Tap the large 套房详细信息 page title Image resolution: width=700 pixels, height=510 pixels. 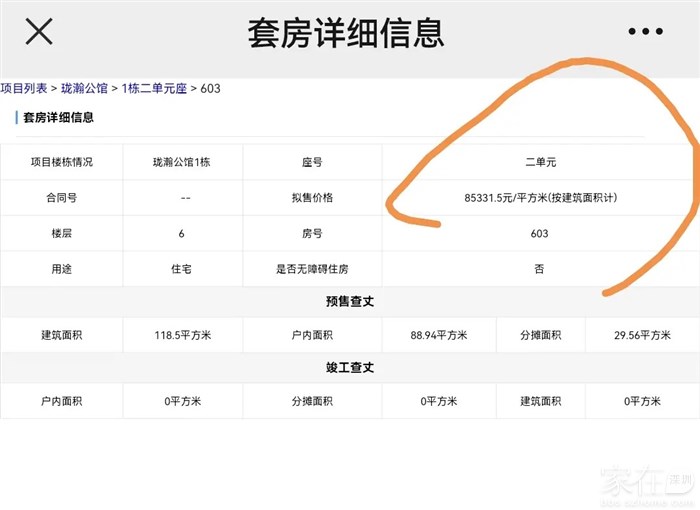point(345,33)
